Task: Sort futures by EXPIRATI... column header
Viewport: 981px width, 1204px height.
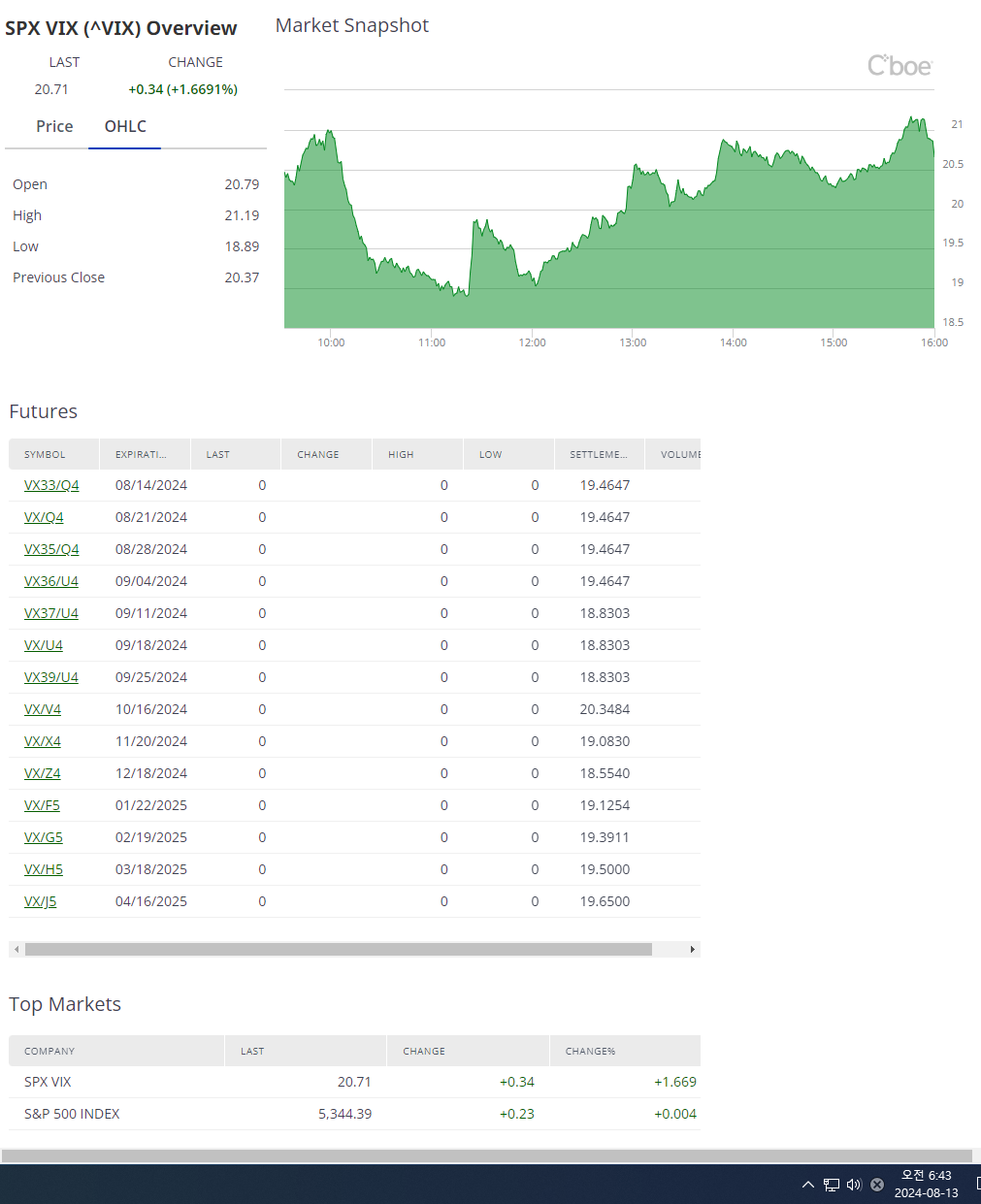Action: pyautogui.click(x=145, y=454)
